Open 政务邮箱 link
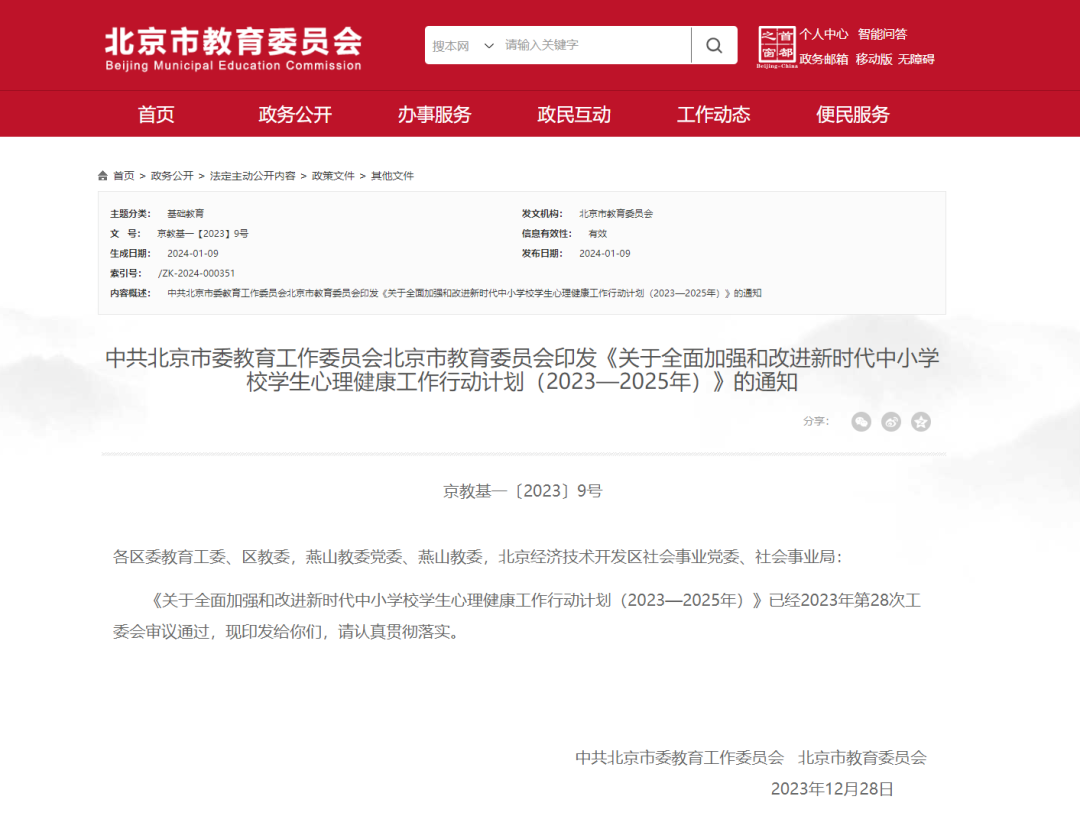Screen dimensions: 1080x832 [824, 59]
